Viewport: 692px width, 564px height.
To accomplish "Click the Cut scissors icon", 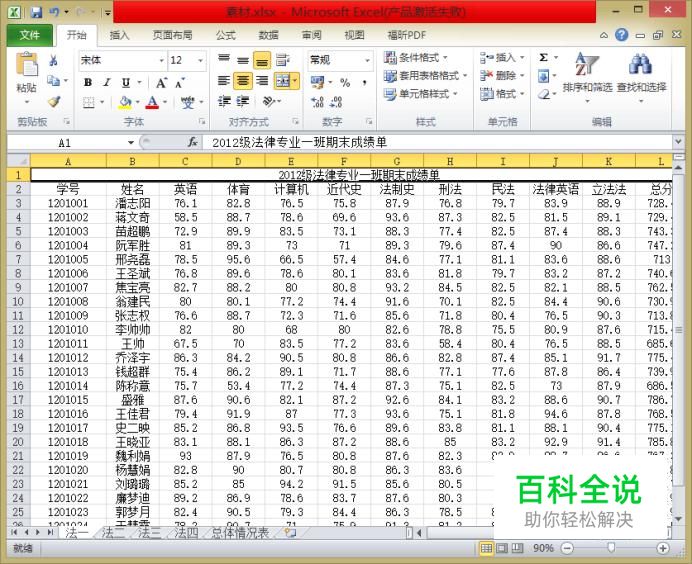I will (x=53, y=60).
